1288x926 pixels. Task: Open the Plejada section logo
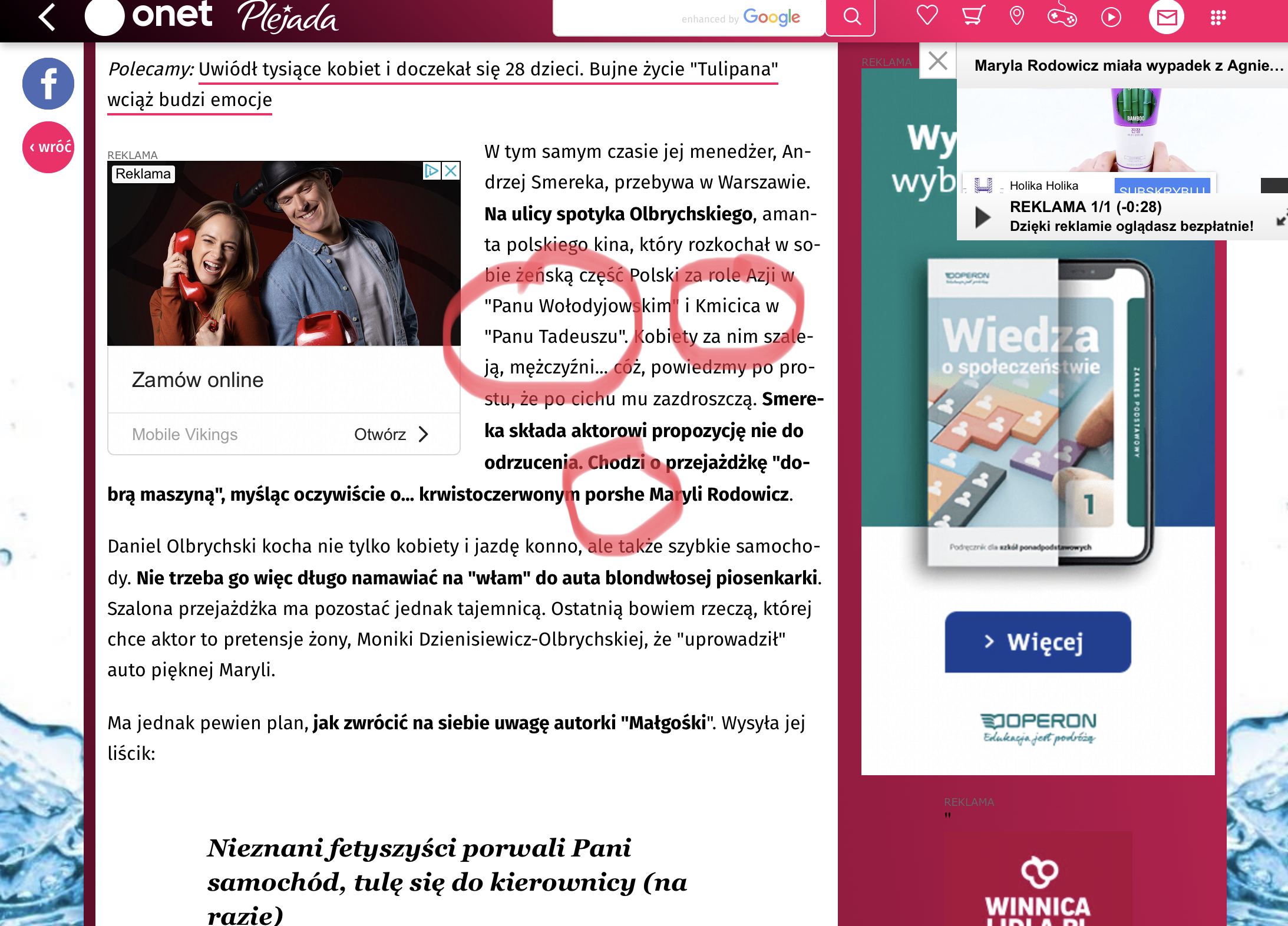point(288,18)
